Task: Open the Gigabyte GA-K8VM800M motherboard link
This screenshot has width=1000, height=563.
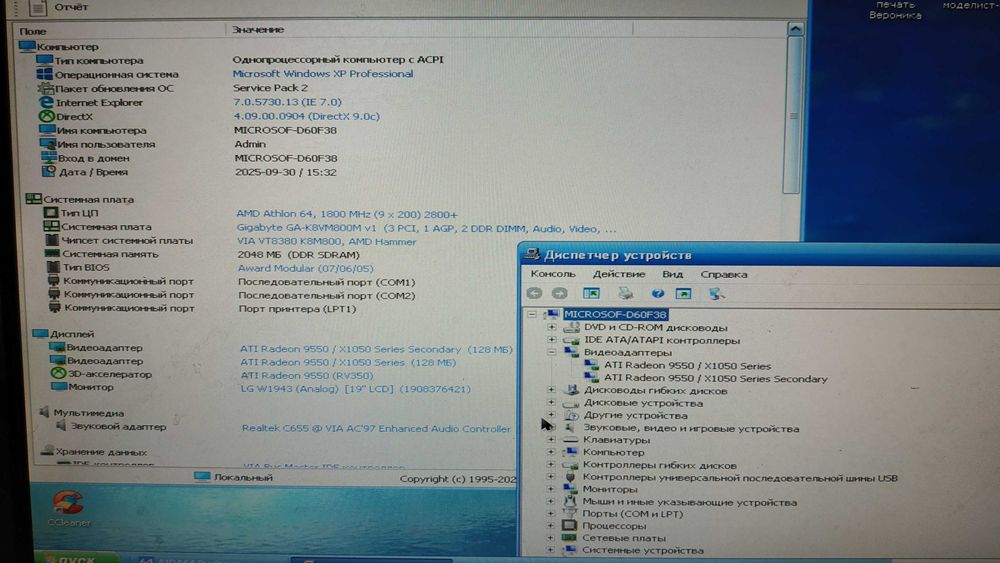Action: point(426,228)
